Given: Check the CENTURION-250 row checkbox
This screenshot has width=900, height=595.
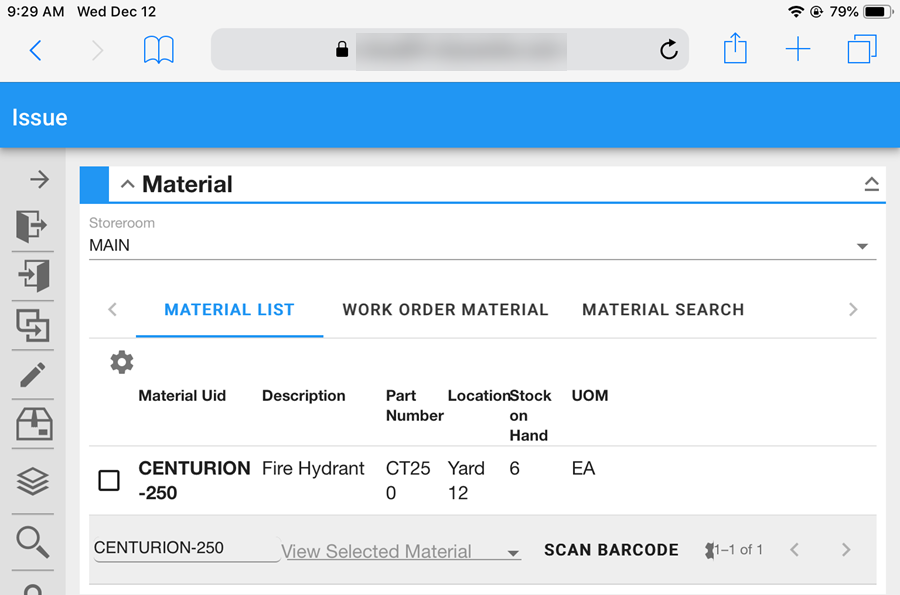Looking at the screenshot, I should (x=109, y=480).
